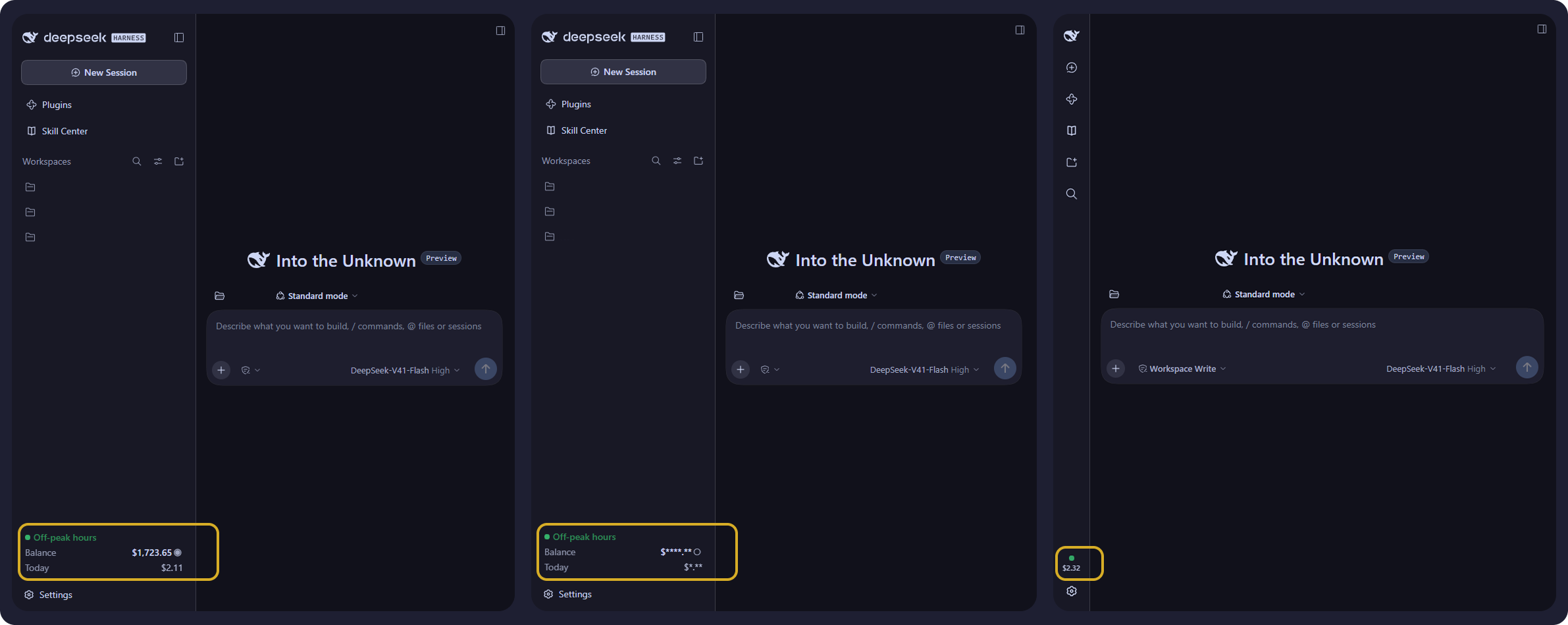Click Off-peak hours status in the left window
Screen dimensions: 1568x625
61,537
